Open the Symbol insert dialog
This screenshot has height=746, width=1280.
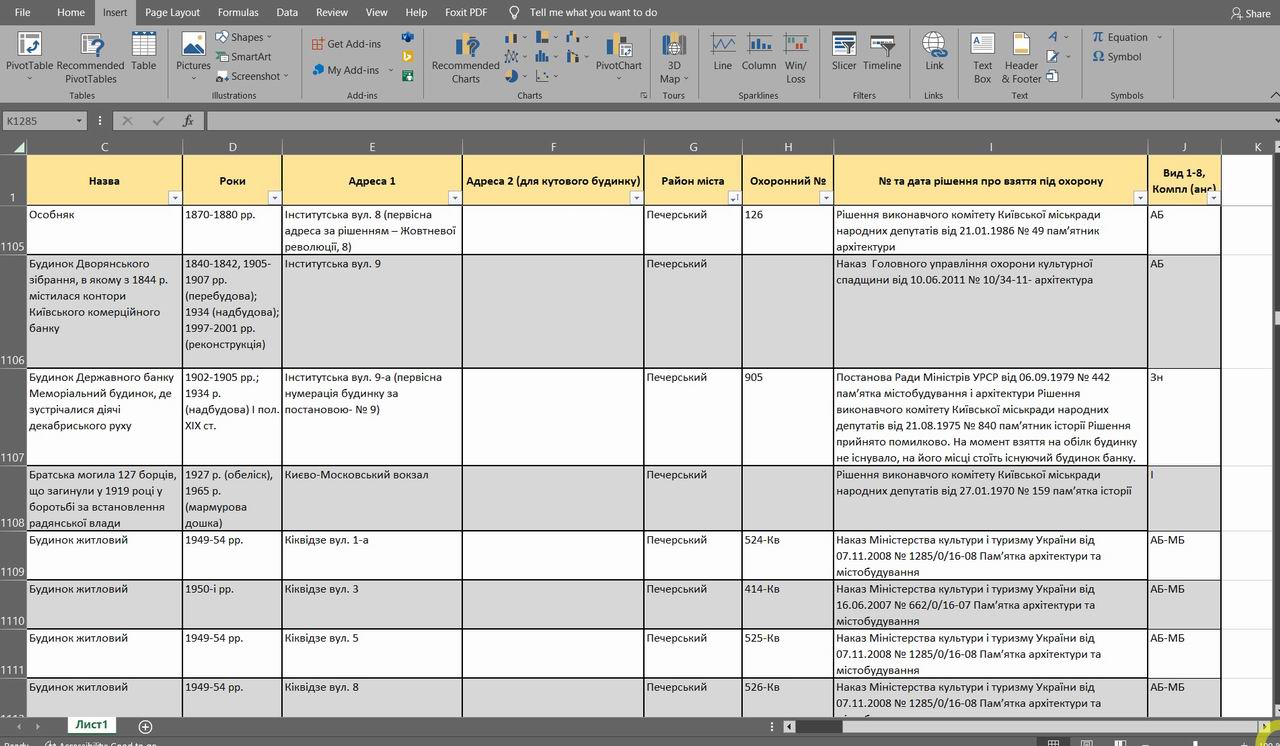(1117, 57)
